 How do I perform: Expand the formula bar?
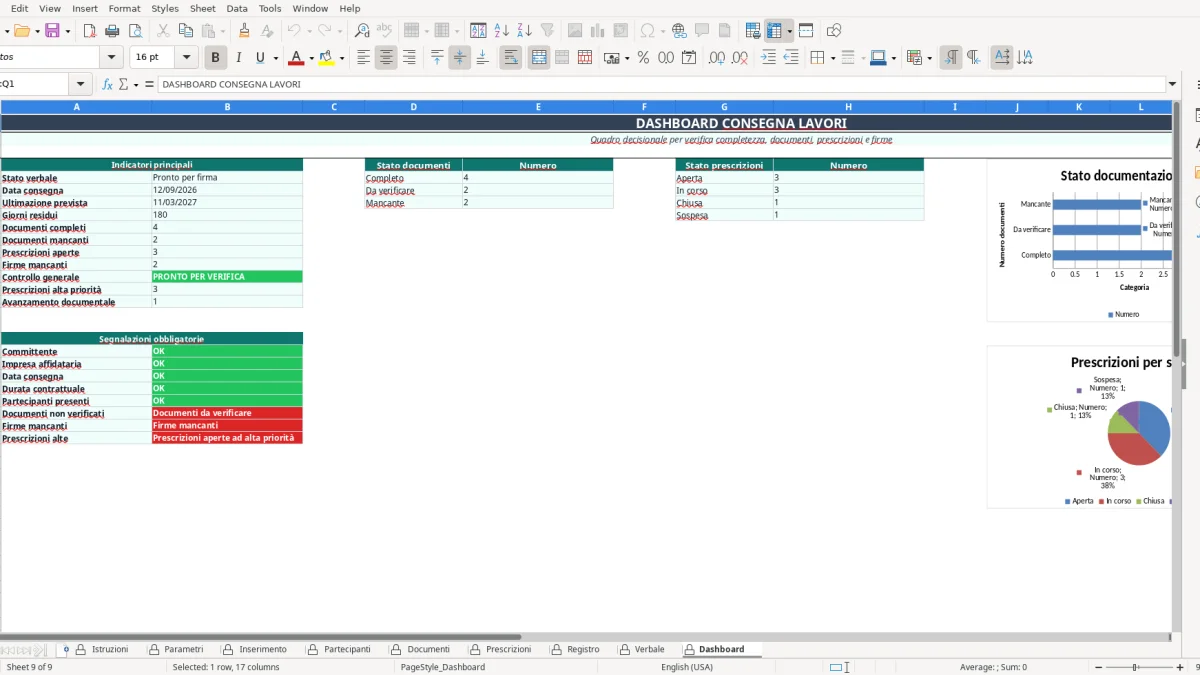click(x=1173, y=84)
